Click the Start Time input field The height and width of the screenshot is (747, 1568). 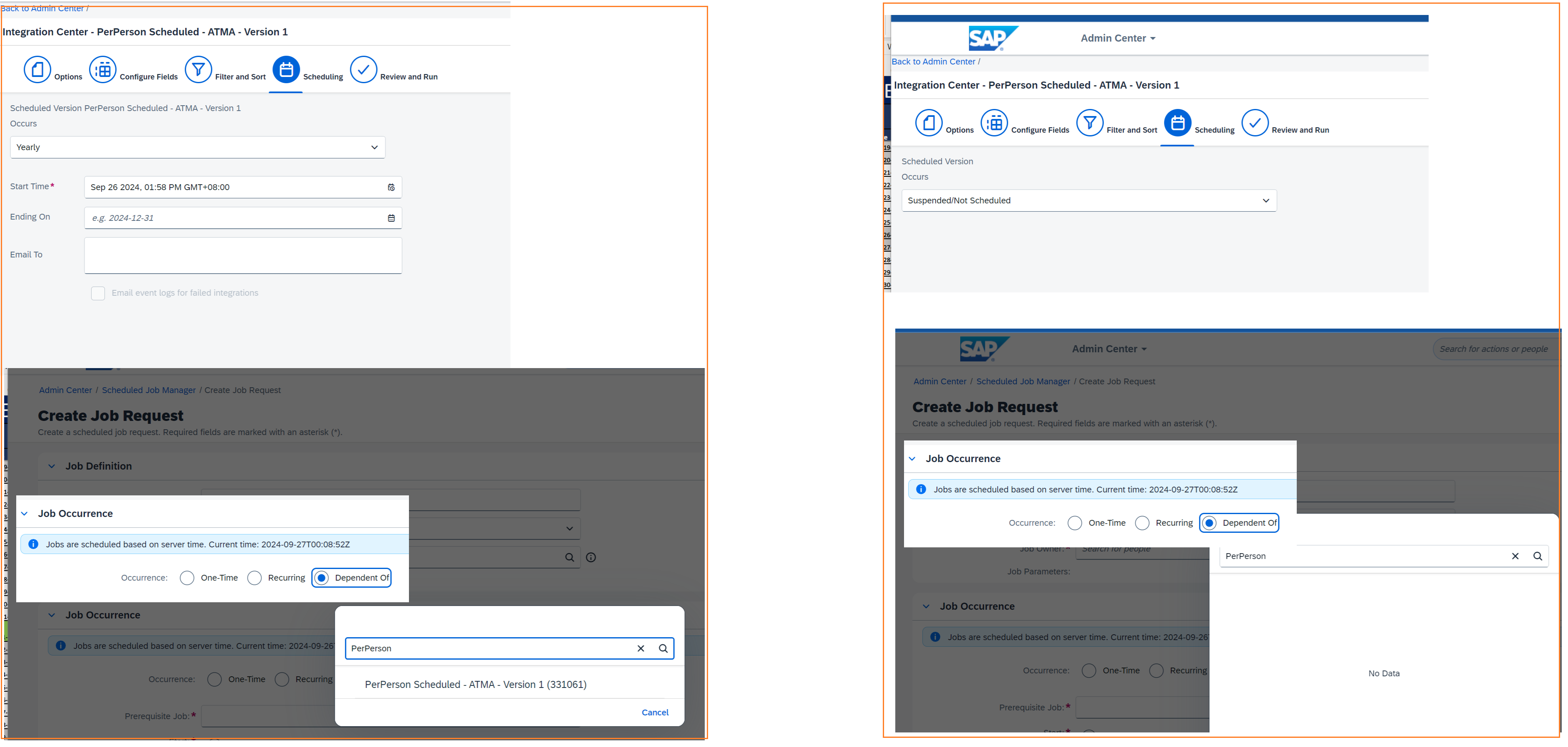pos(243,187)
